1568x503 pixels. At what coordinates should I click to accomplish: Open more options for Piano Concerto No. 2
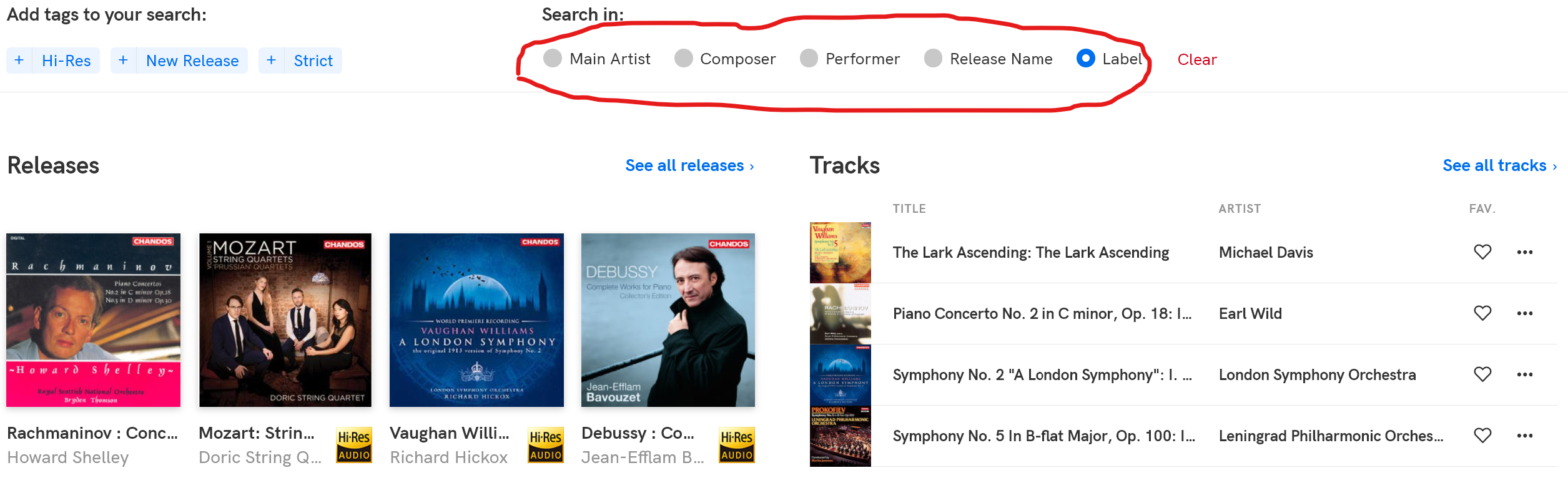coord(1525,313)
